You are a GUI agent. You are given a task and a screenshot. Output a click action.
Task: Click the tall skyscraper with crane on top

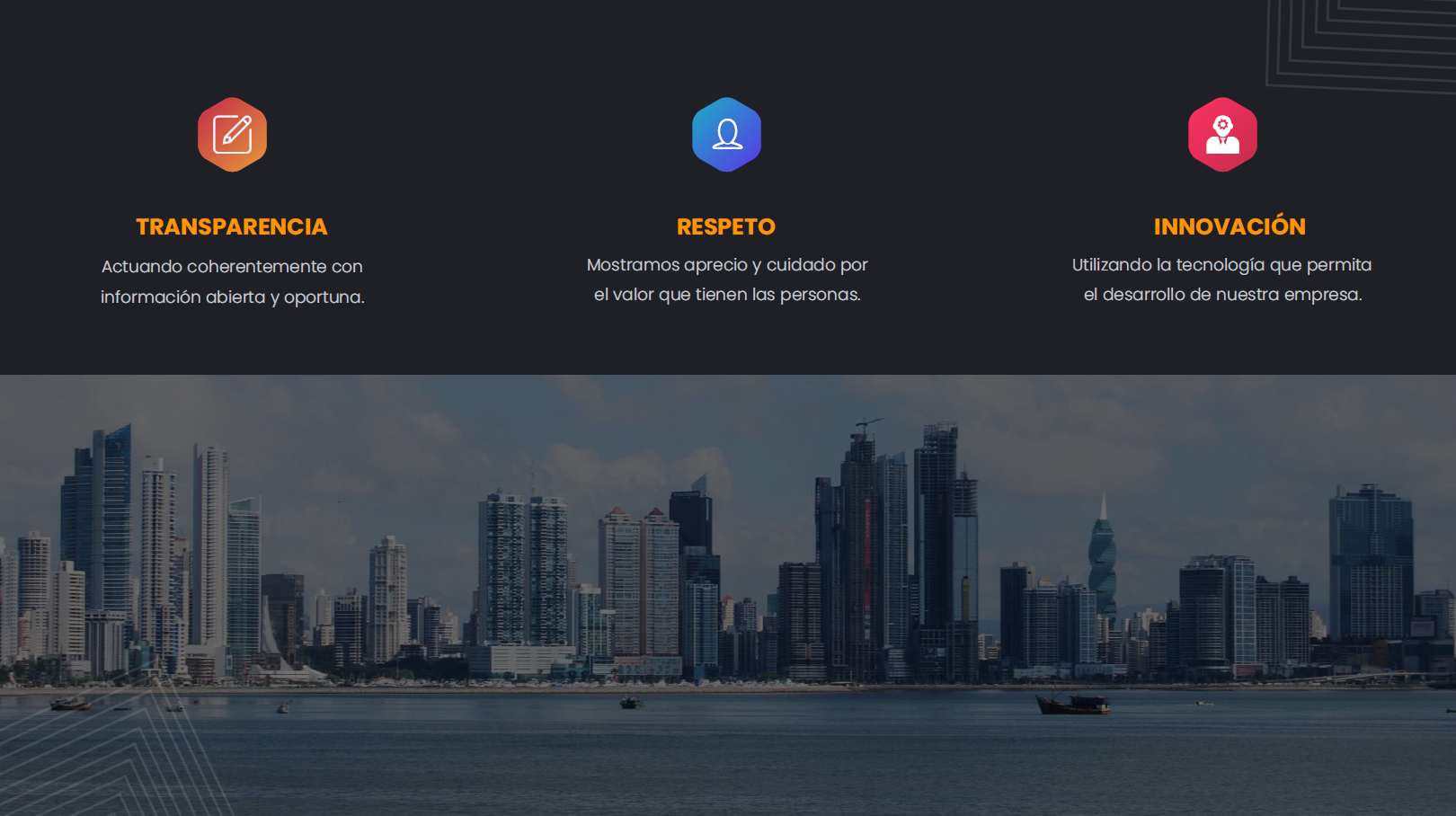point(860,548)
